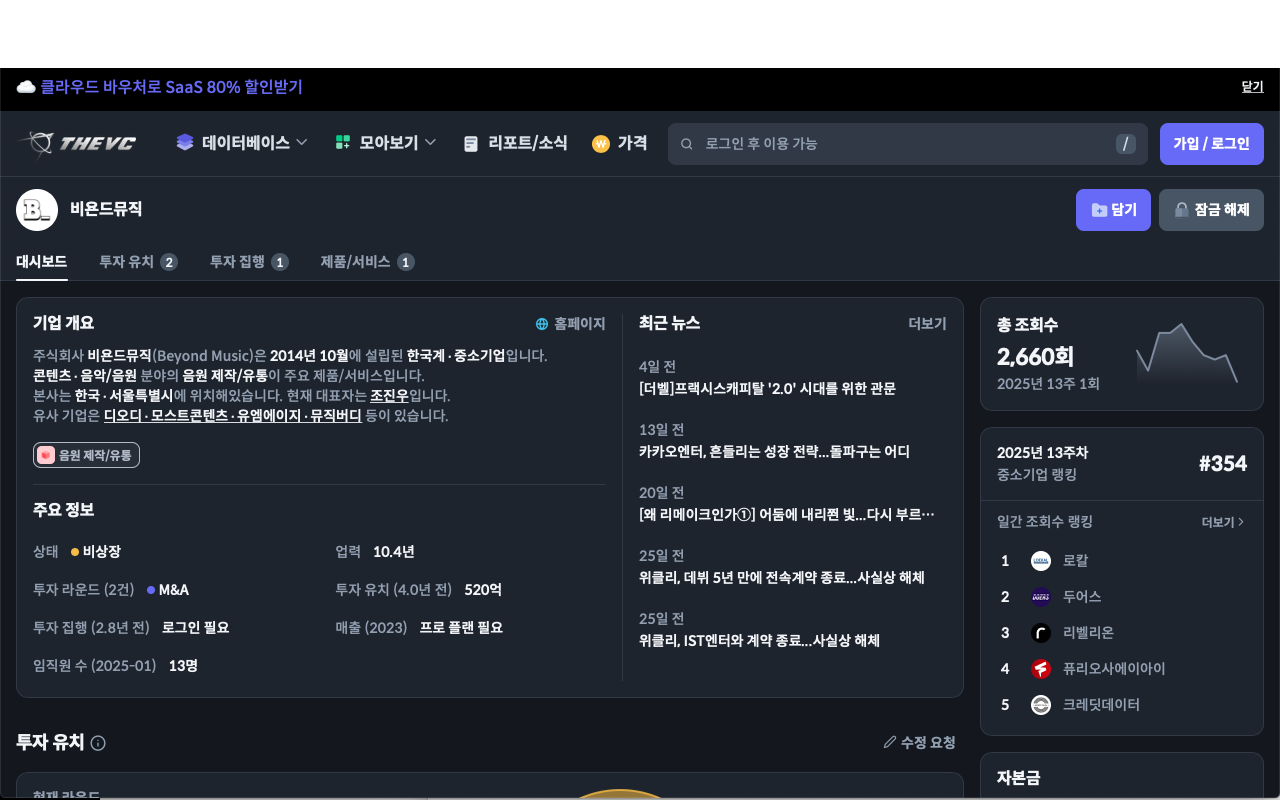Click the pencil icon of 수정 요청
The image size is (1280, 800).
coord(890,742)
